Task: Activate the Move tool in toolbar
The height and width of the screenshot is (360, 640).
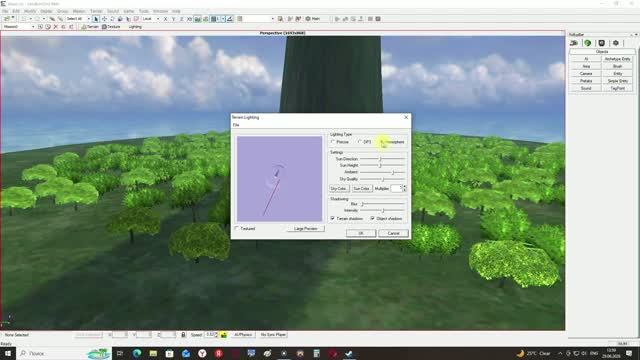Action: tap(104, 19)
